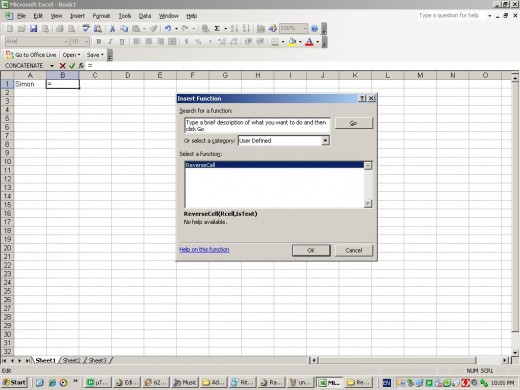Click the Undo arrow icon
The image size is (520, 390).
[168, 29]
